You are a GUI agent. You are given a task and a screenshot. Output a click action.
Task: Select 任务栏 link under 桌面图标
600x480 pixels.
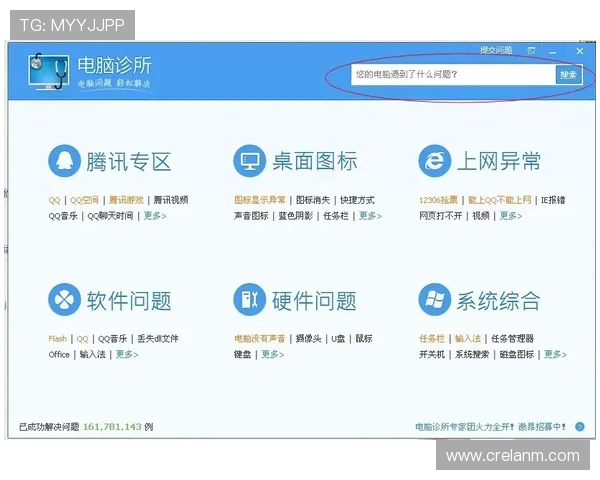tap(336, 216)
